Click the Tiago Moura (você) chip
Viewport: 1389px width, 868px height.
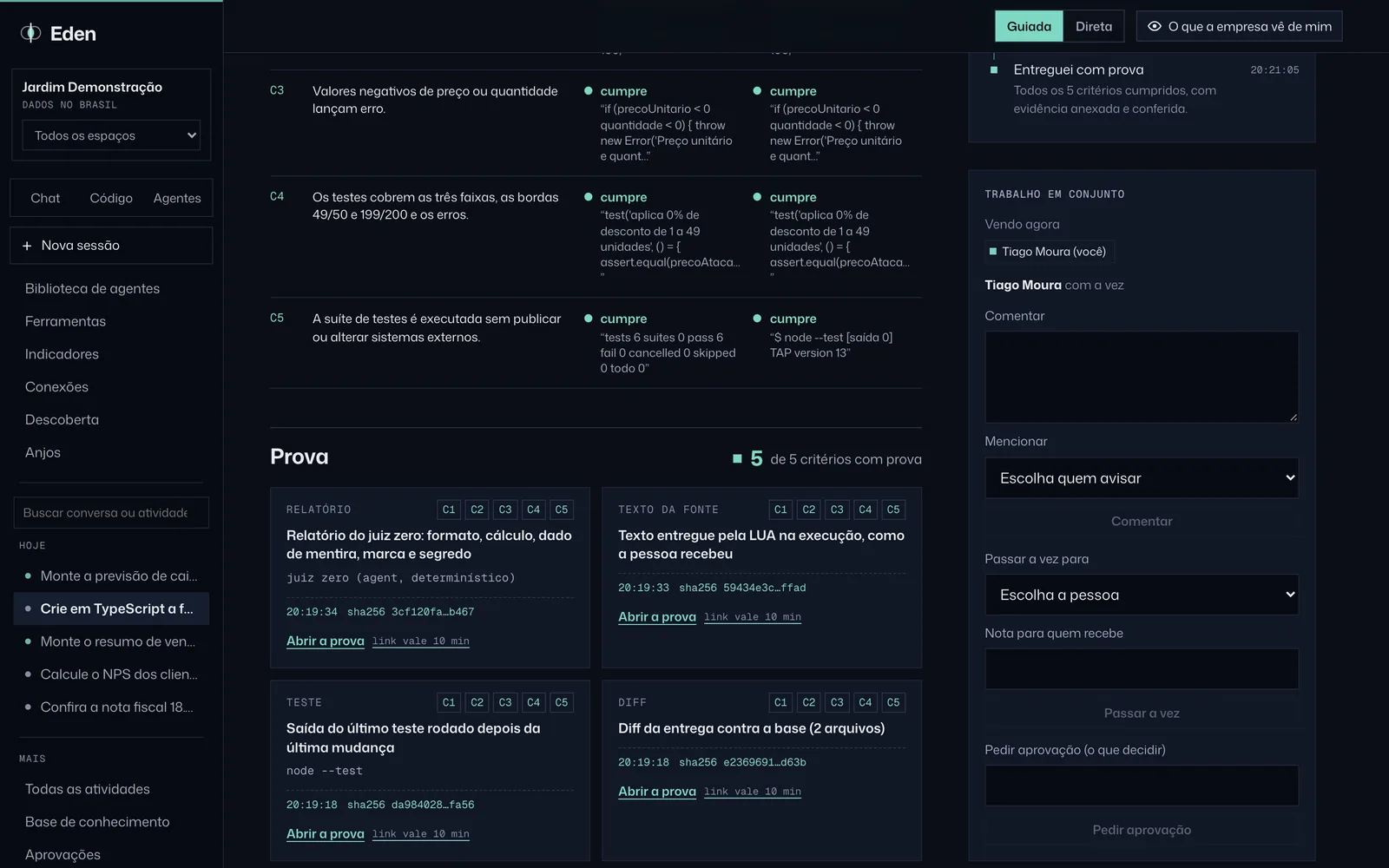1049,252
